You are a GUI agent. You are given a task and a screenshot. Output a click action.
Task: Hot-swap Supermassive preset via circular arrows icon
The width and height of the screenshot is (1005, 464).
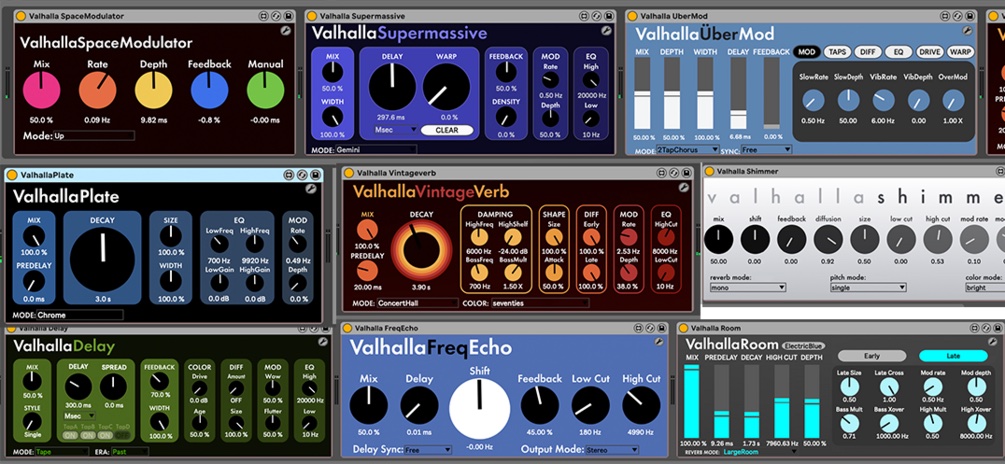coord(596,15)
